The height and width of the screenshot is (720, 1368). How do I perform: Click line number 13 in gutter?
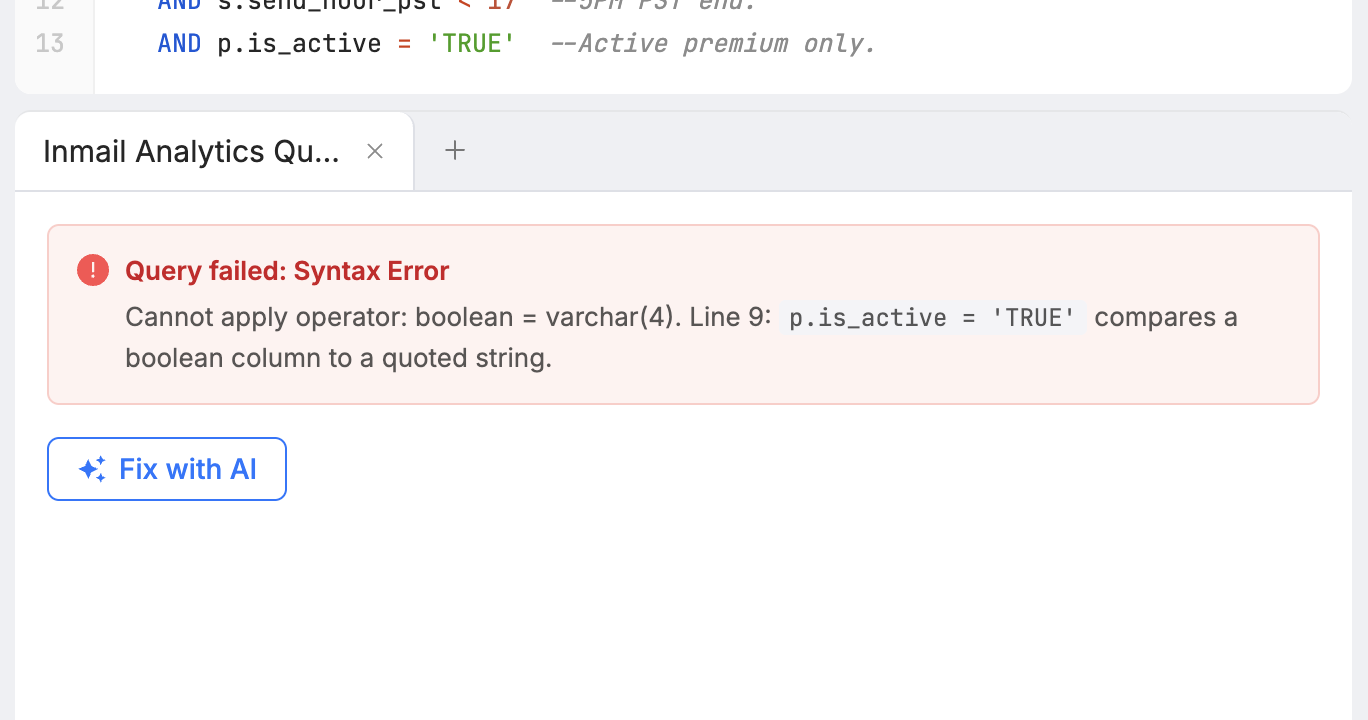49,43
